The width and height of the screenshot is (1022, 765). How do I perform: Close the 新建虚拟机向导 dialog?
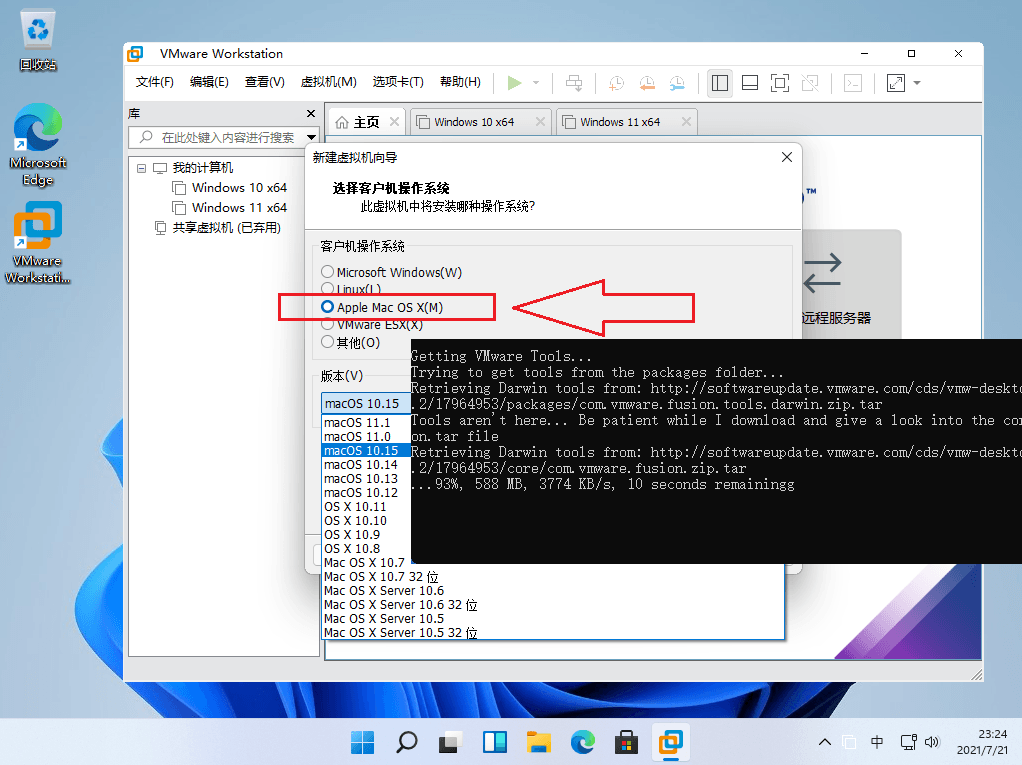(x=787, y=157)
